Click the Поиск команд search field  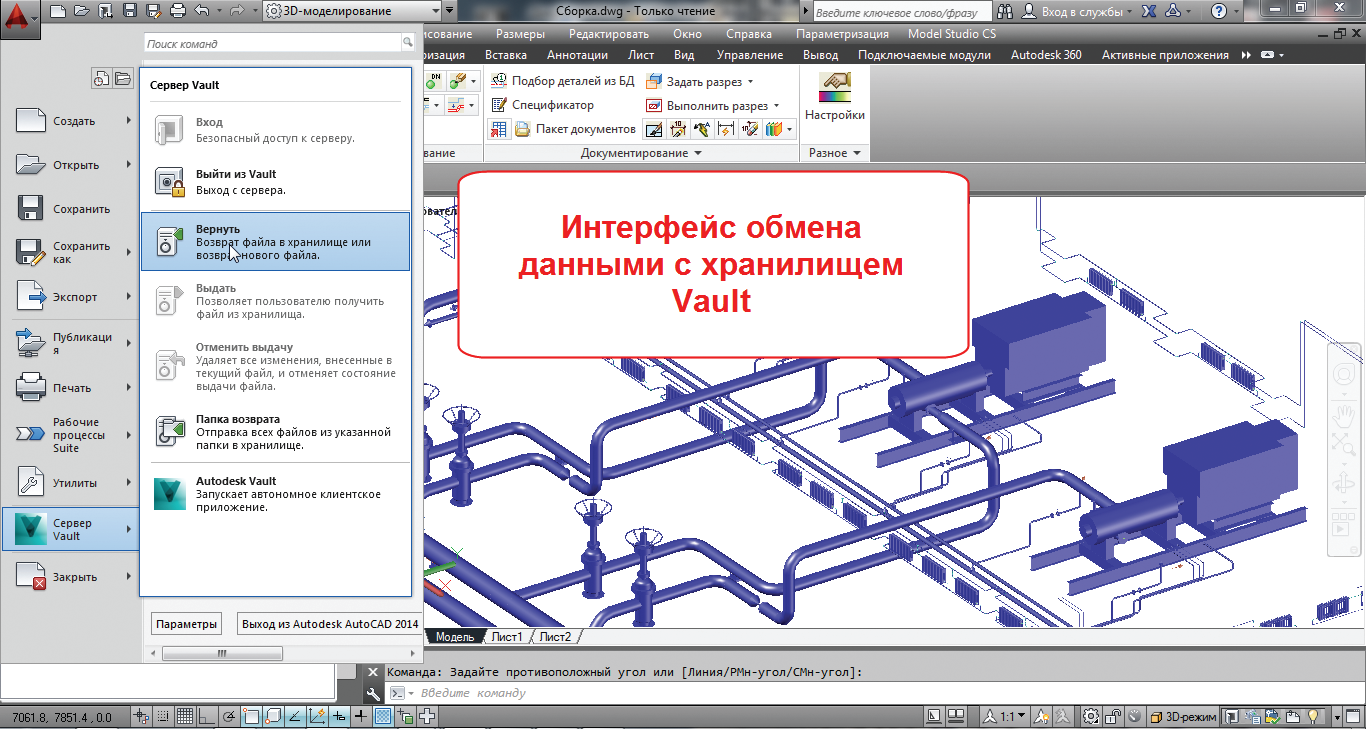click(272, 44)
